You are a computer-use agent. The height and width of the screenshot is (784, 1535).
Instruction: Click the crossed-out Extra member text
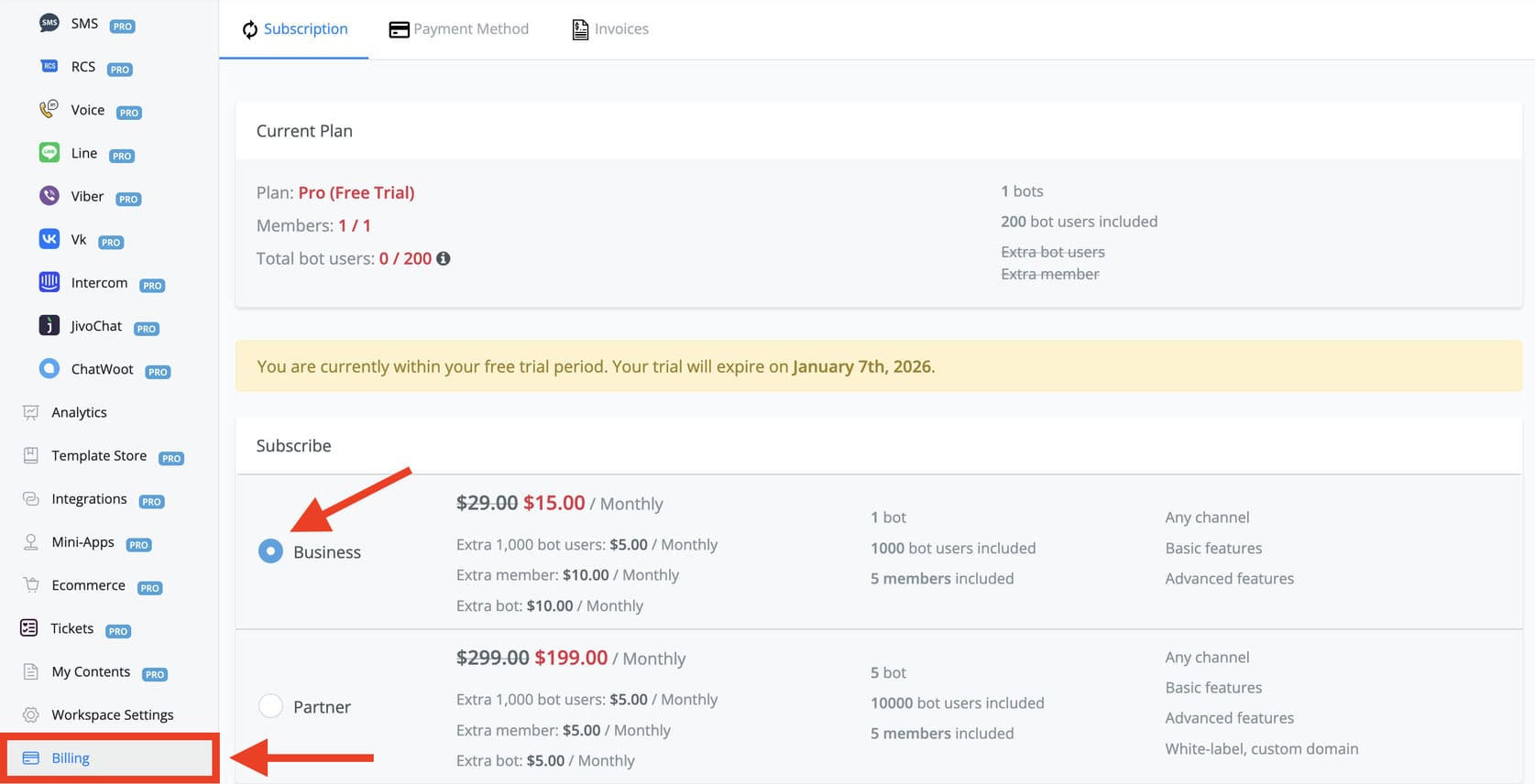pyautogui.click(x=1050, y=274)
